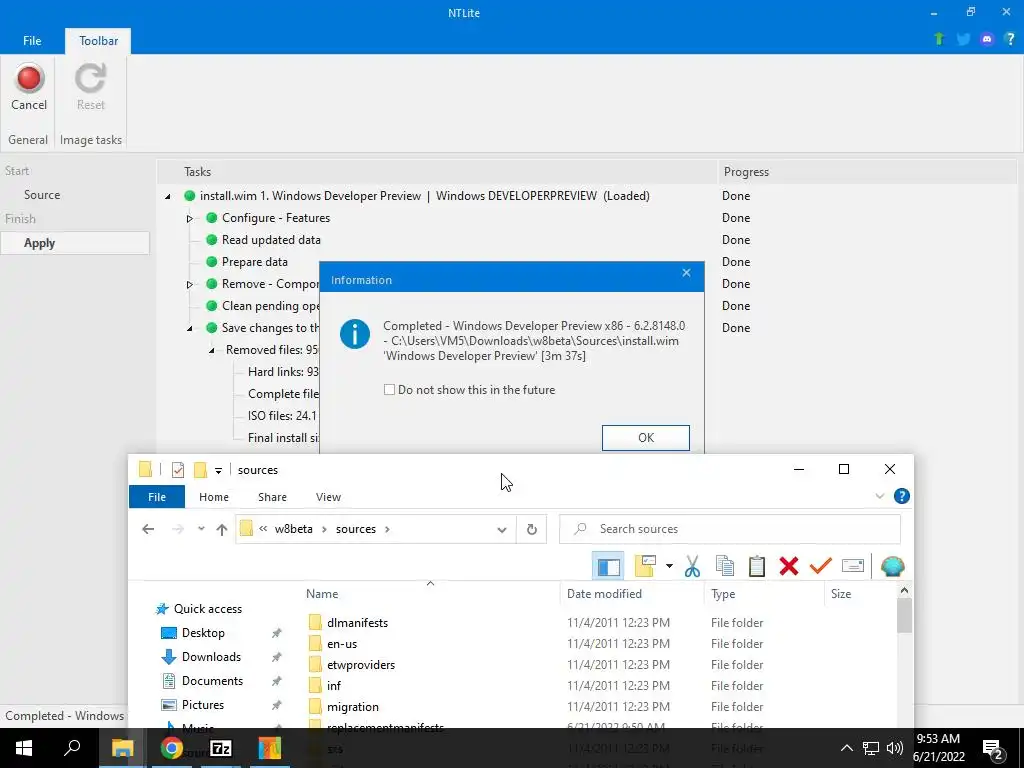Click the new folder icon in Explorer title bar

pyautogui.click(x=200, y=470)
